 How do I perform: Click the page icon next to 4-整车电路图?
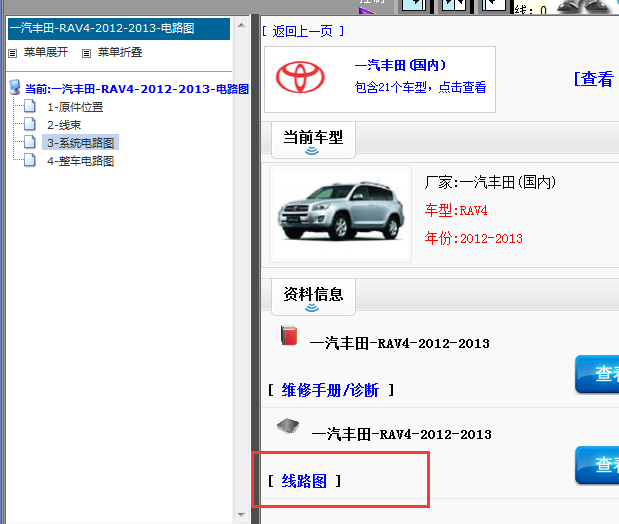[30, 160]
